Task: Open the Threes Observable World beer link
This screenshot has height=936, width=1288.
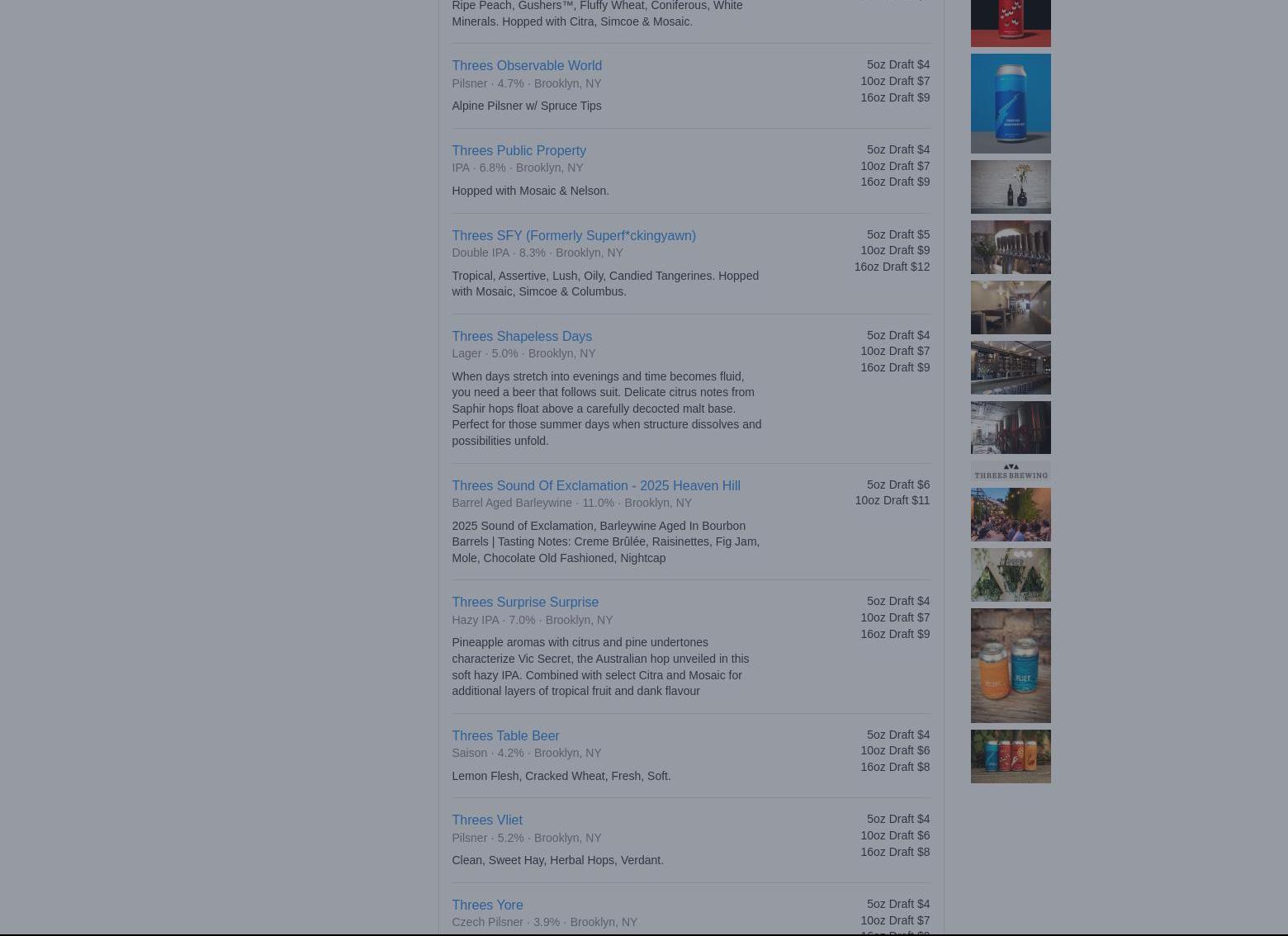Action: (526, 65)
